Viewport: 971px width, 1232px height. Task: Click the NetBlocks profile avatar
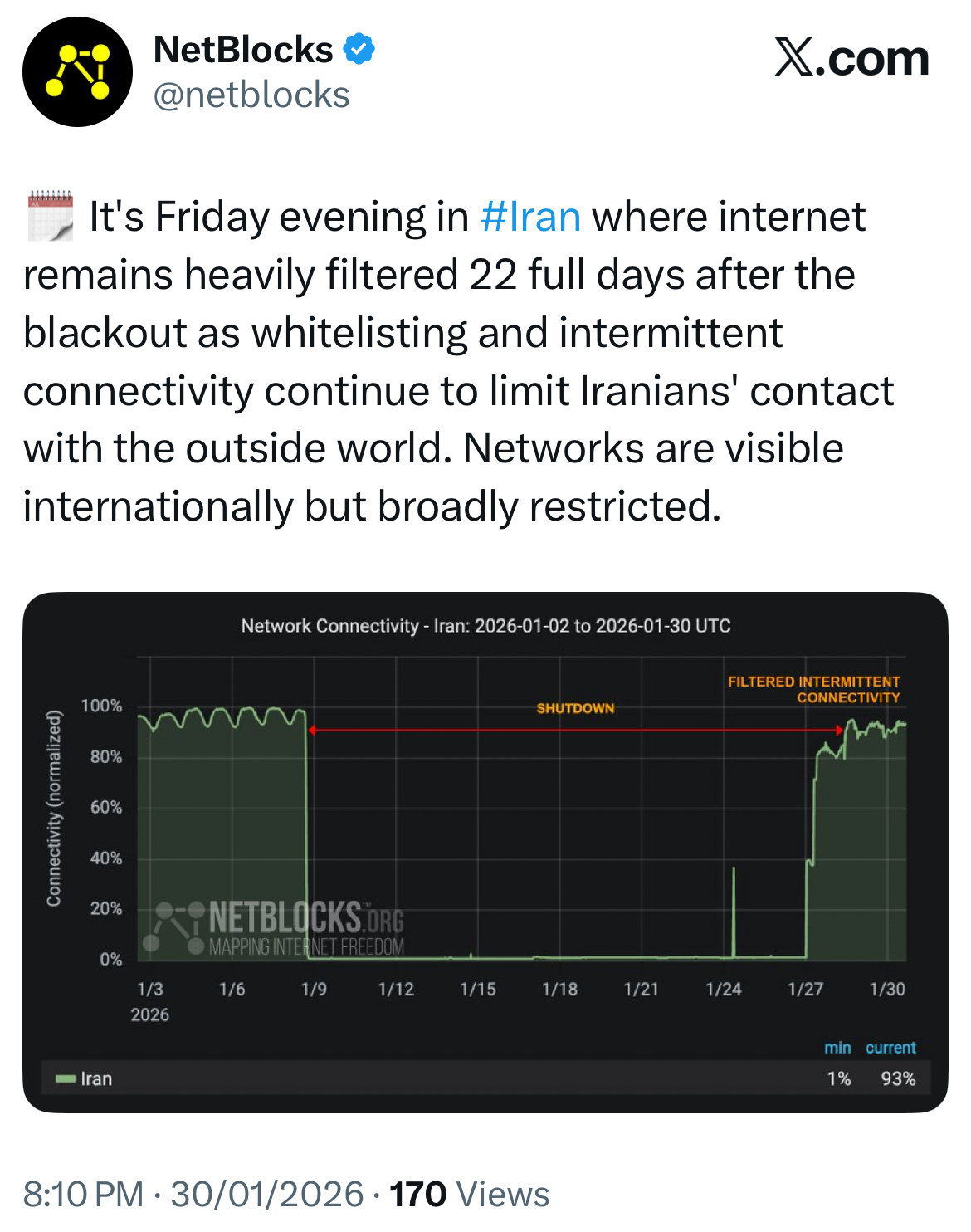click(77, 71)
